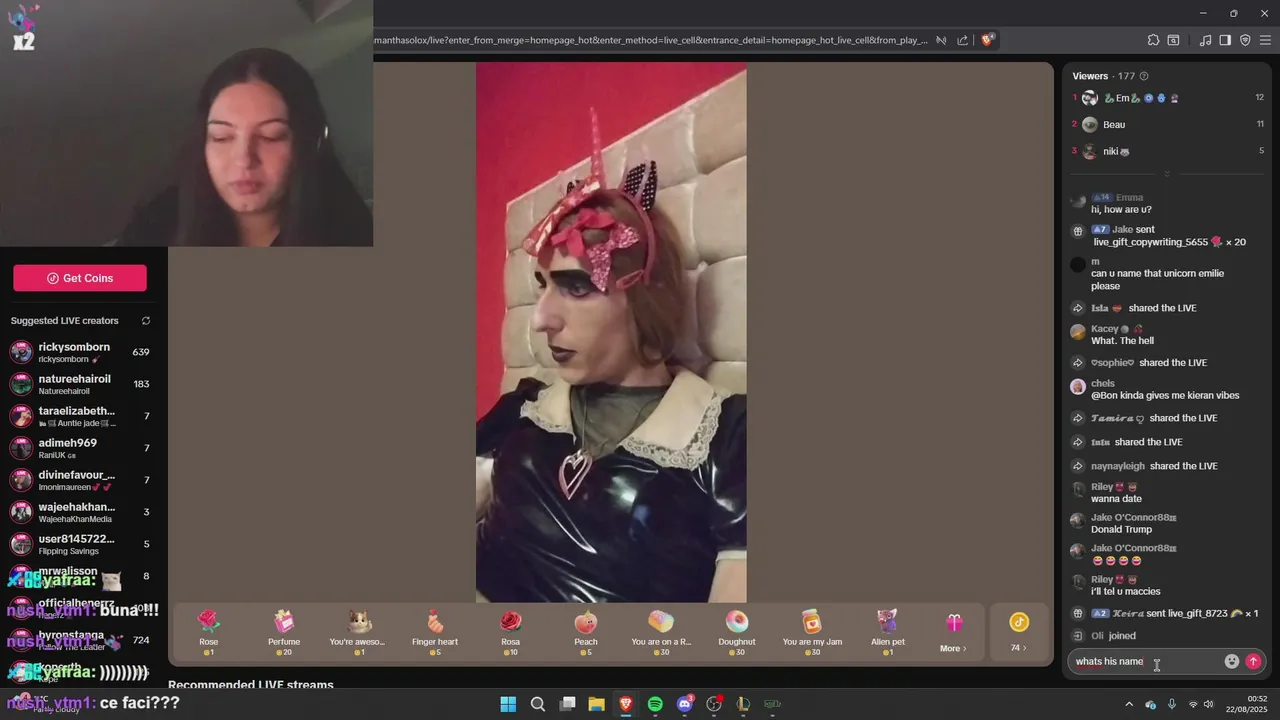The image size is (1280, 720).
Task: Expand the top viewers list chevron
Action: pyautogui.click(x=1166, y=174)
